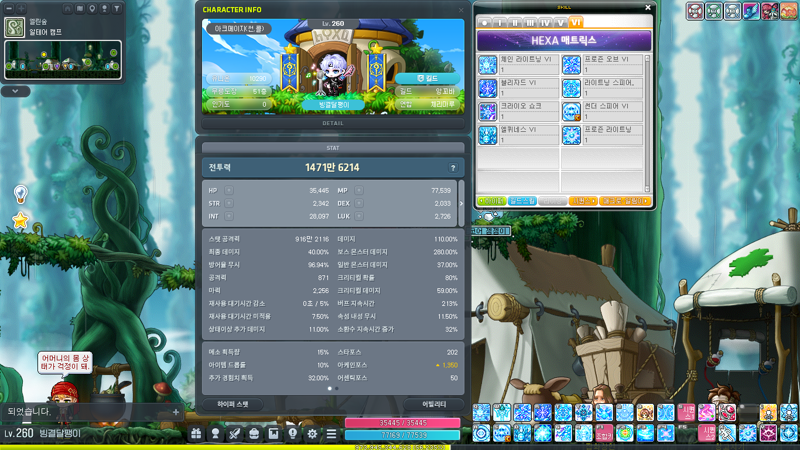Click the yellow star event icon
800x450 pixels.
20,220
